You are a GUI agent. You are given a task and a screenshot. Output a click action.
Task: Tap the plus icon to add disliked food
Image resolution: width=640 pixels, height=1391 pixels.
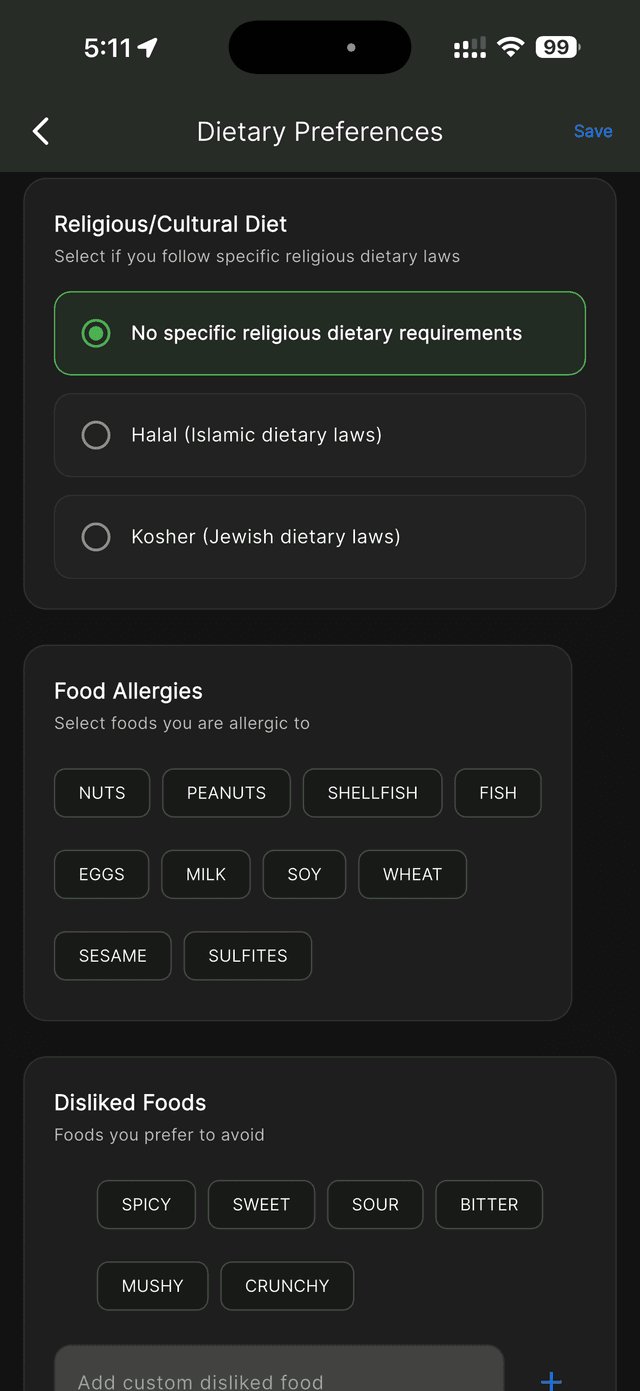pyautogui.click(x=551, y=1380)
